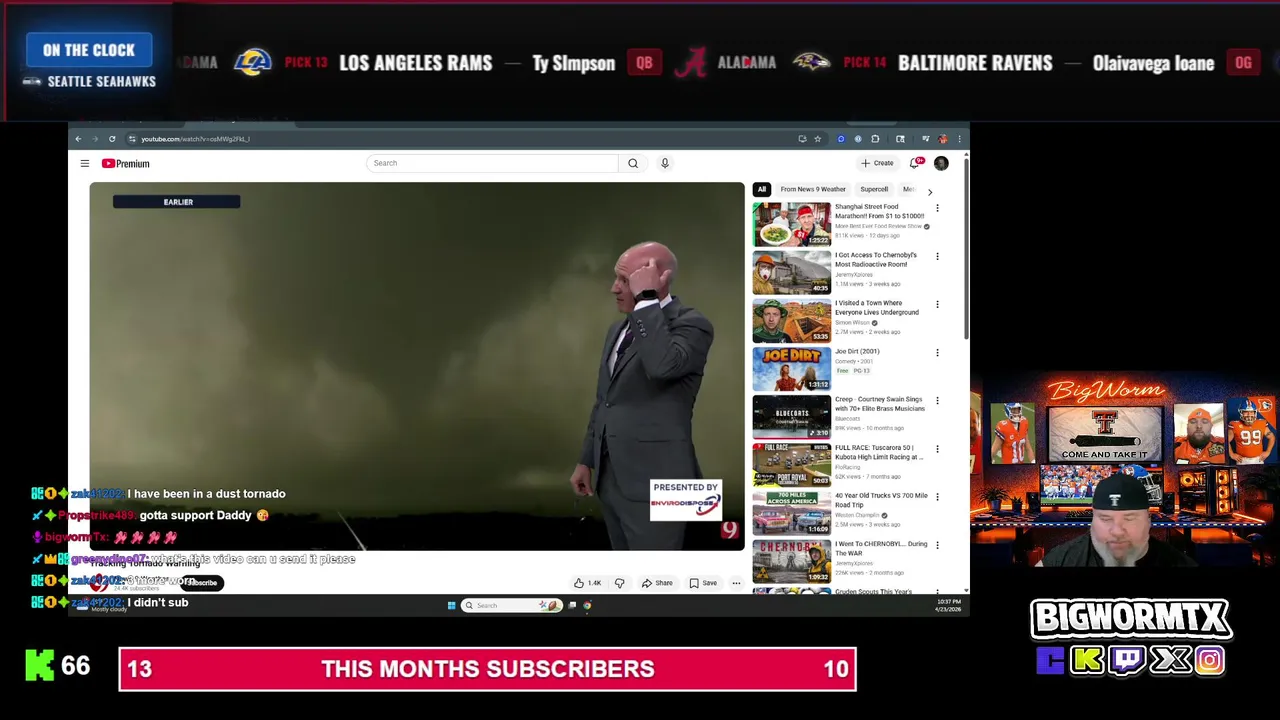Screen dimensions: 1280x720
Task: Open options for 40 Year Old Trucks video
Action: click(x=937, y=496)
